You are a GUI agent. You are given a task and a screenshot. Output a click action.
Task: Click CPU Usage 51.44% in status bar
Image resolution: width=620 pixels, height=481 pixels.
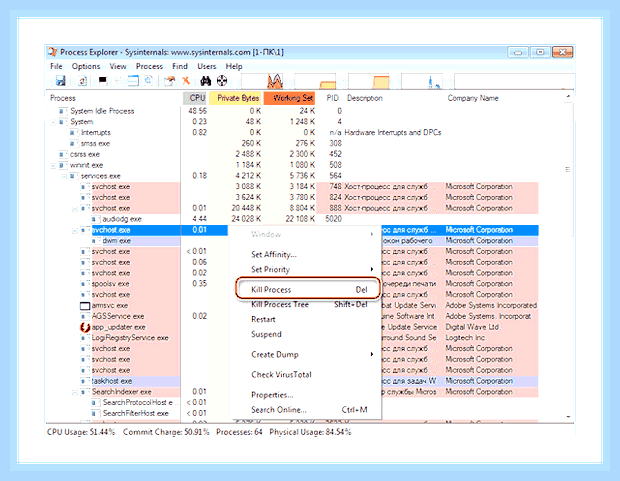click(x=81, y=432)
